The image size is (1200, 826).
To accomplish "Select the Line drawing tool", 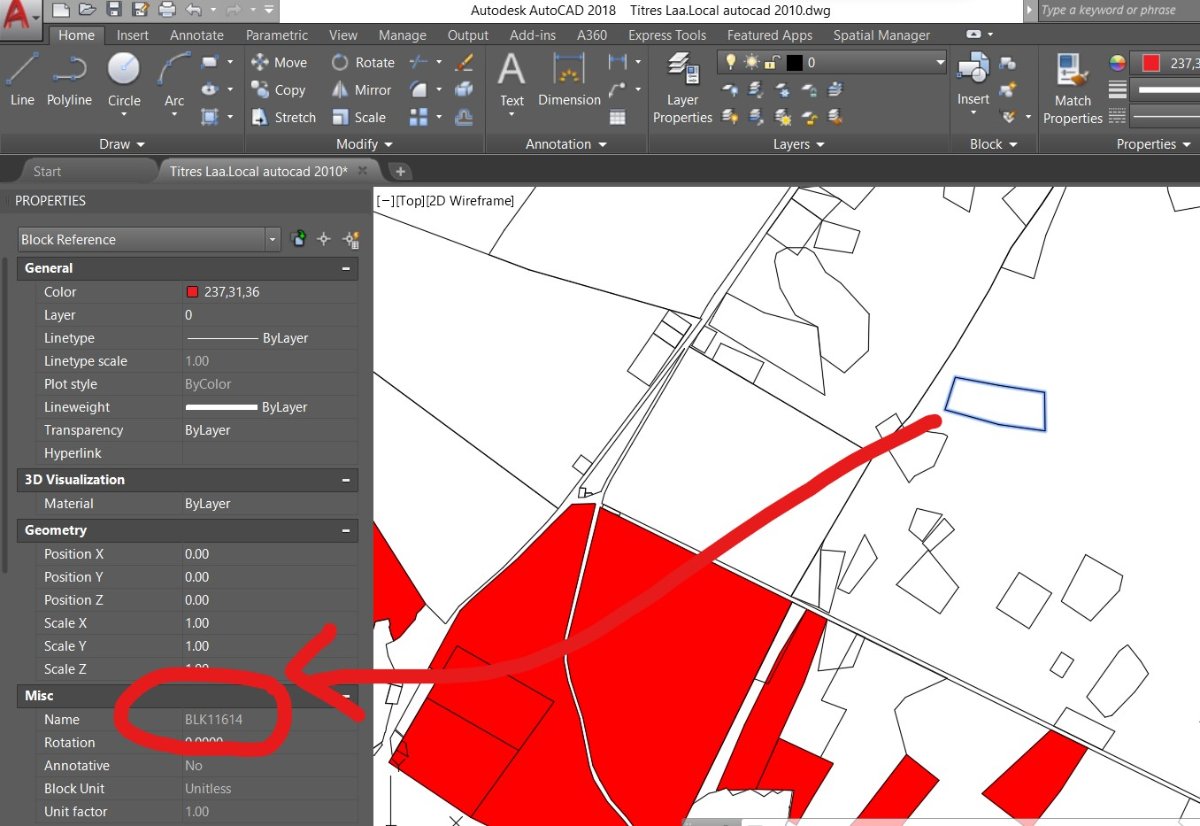I will tap(22, 78).
